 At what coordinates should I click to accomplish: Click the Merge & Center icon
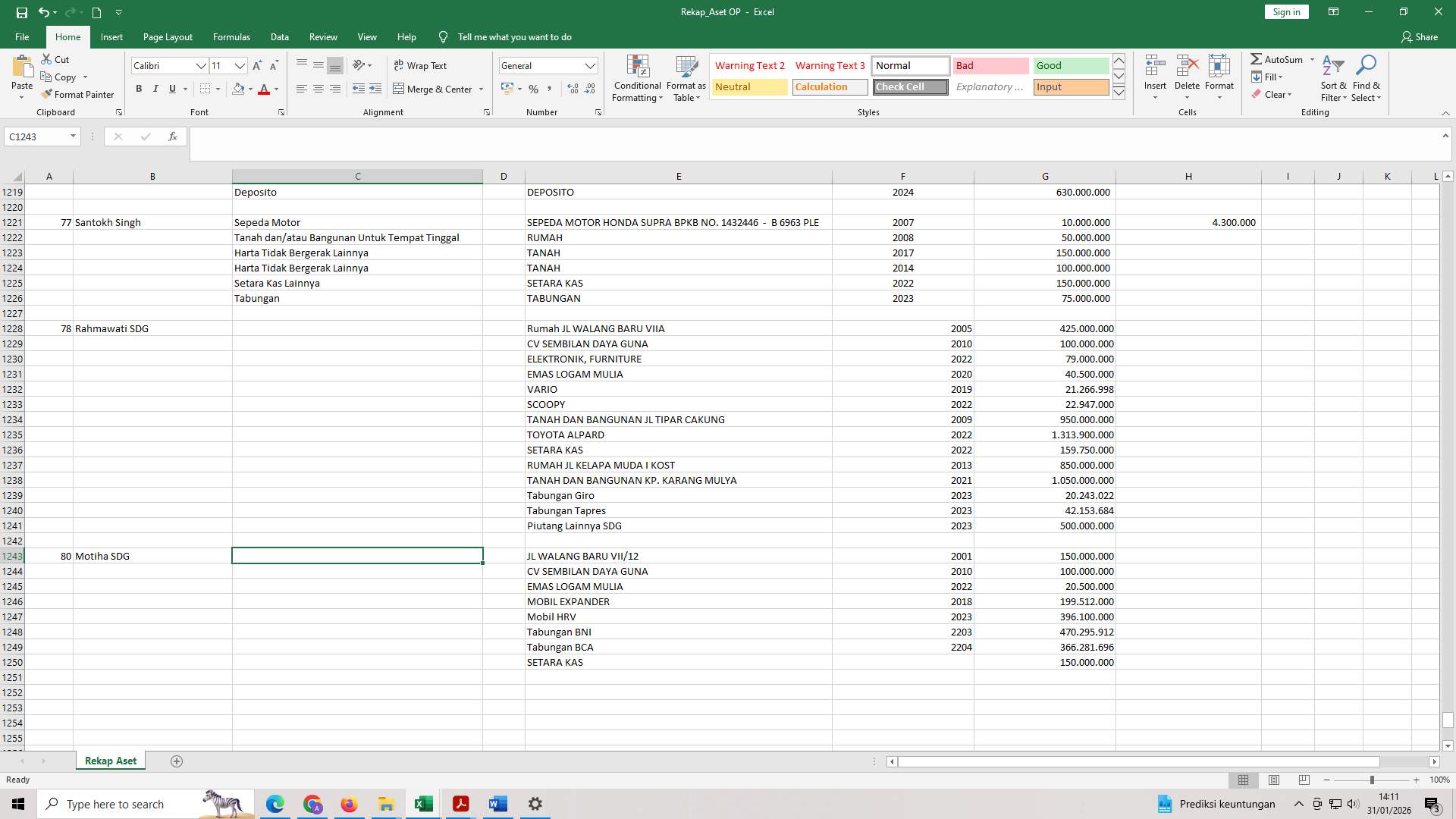(x=400, y=89)
